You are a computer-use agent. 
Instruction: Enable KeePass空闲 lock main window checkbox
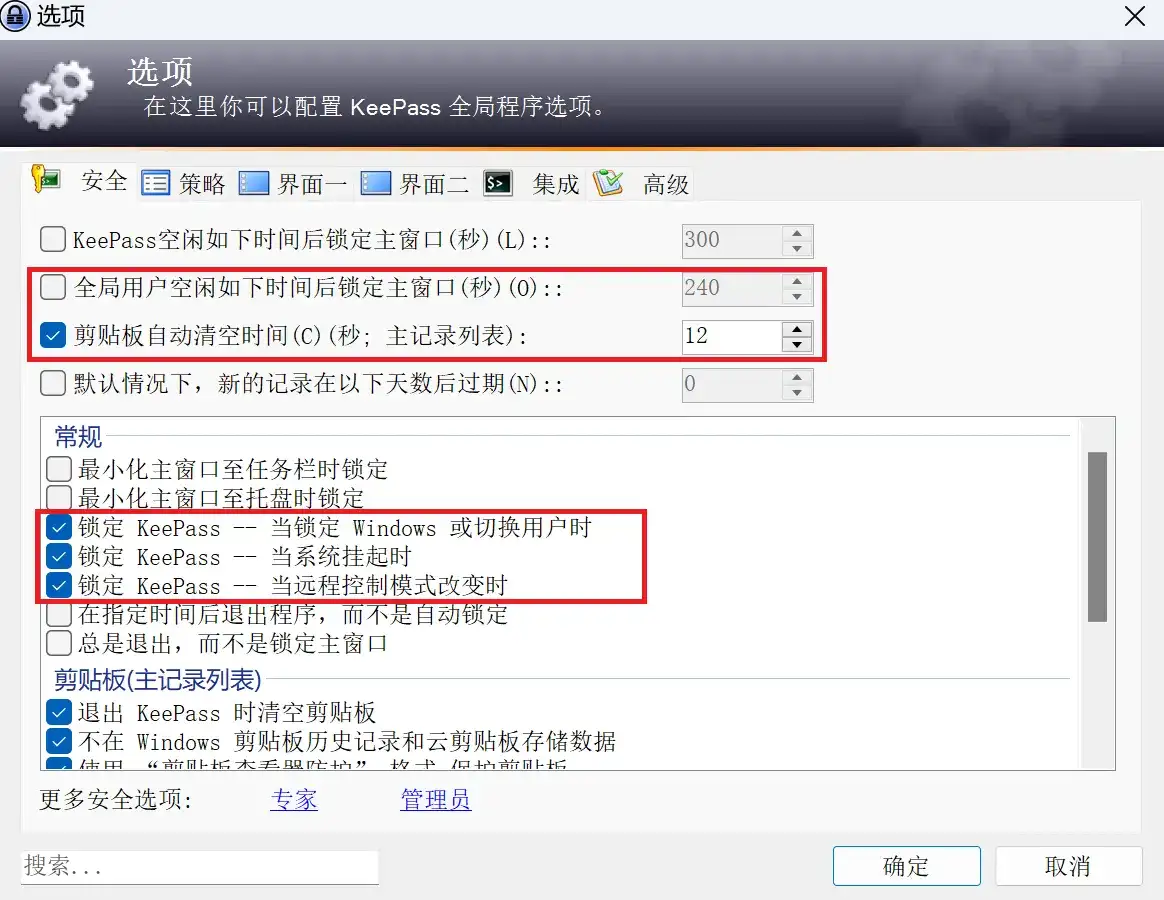(53, 239)
